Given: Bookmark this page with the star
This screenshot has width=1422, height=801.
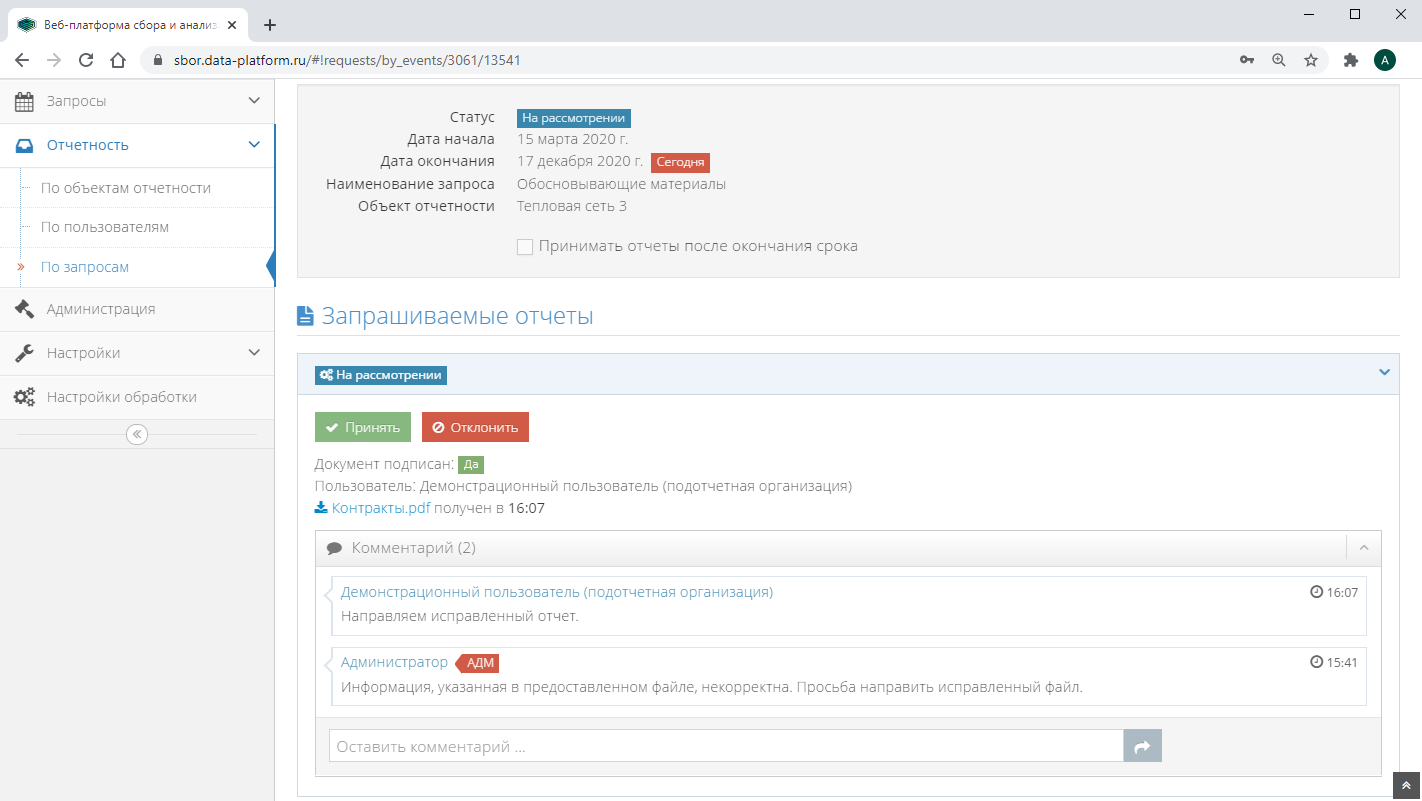Looking at the screenshot, I should pyautogui.click(x=1311, y=60).
